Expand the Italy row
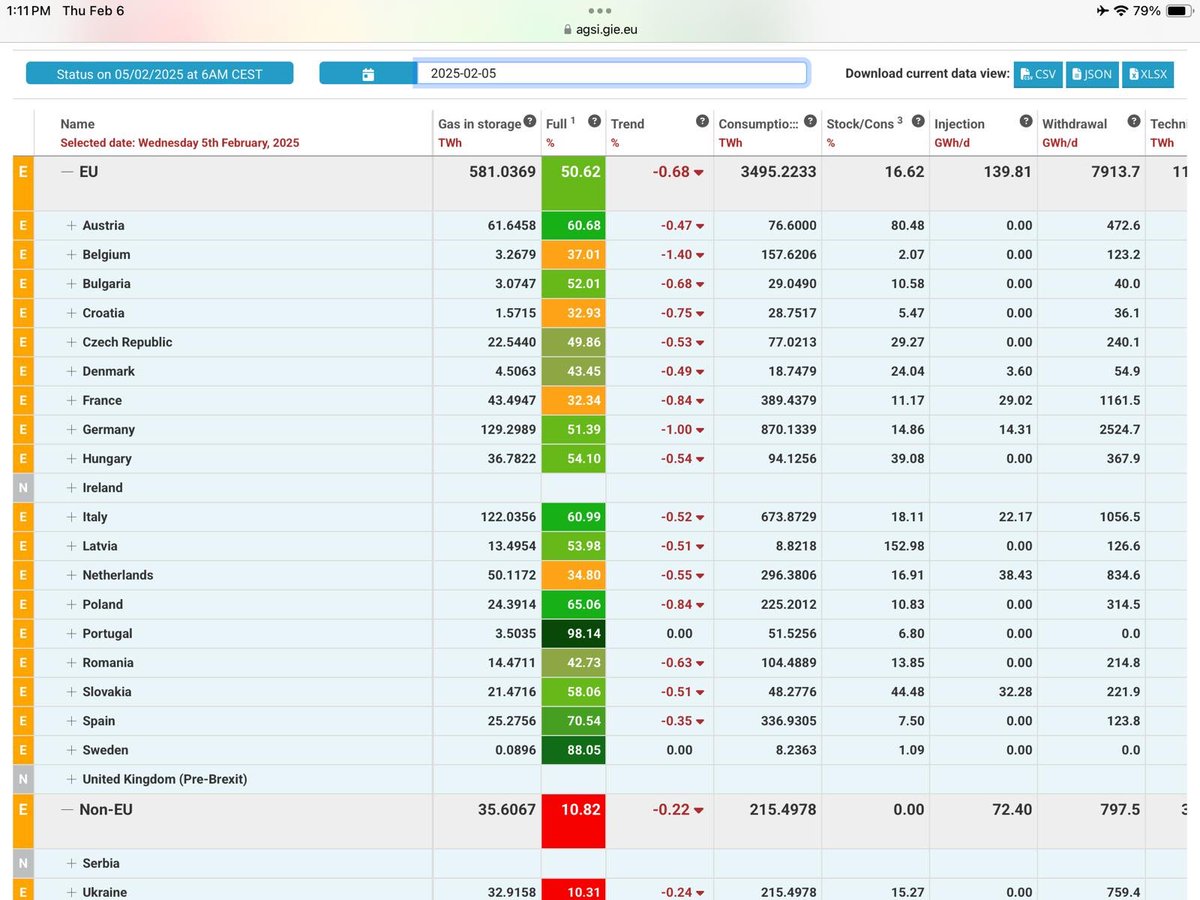The image size is (1200, 900). 72,517
